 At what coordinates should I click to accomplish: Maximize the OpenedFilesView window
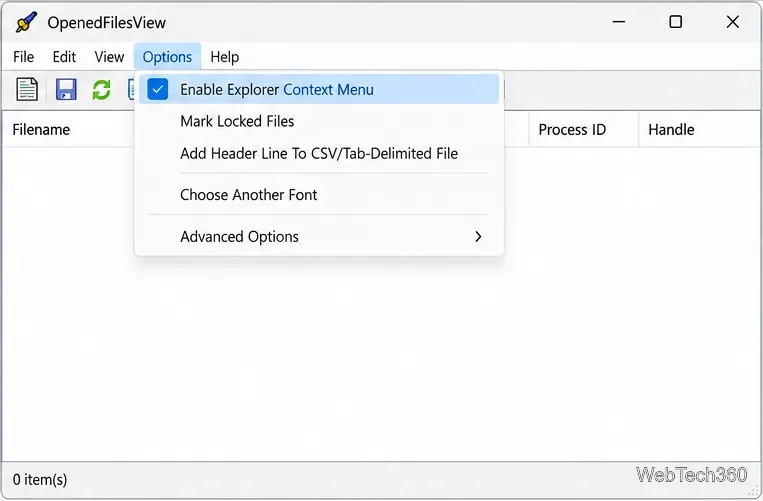tap(675, 22)
